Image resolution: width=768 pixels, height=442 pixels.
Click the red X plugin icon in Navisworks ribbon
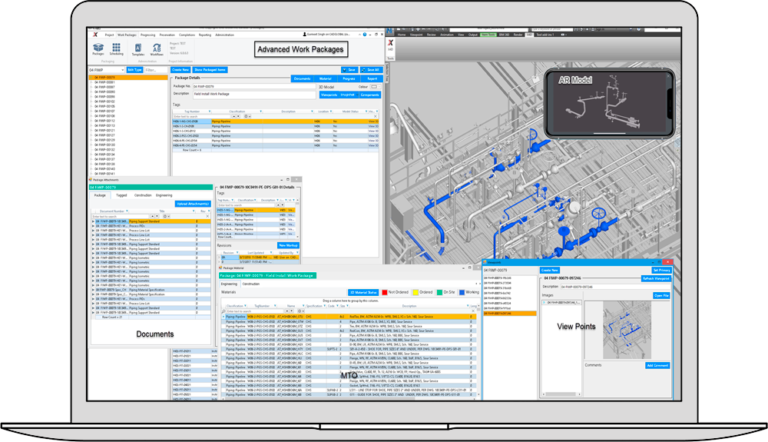point(390,43)
